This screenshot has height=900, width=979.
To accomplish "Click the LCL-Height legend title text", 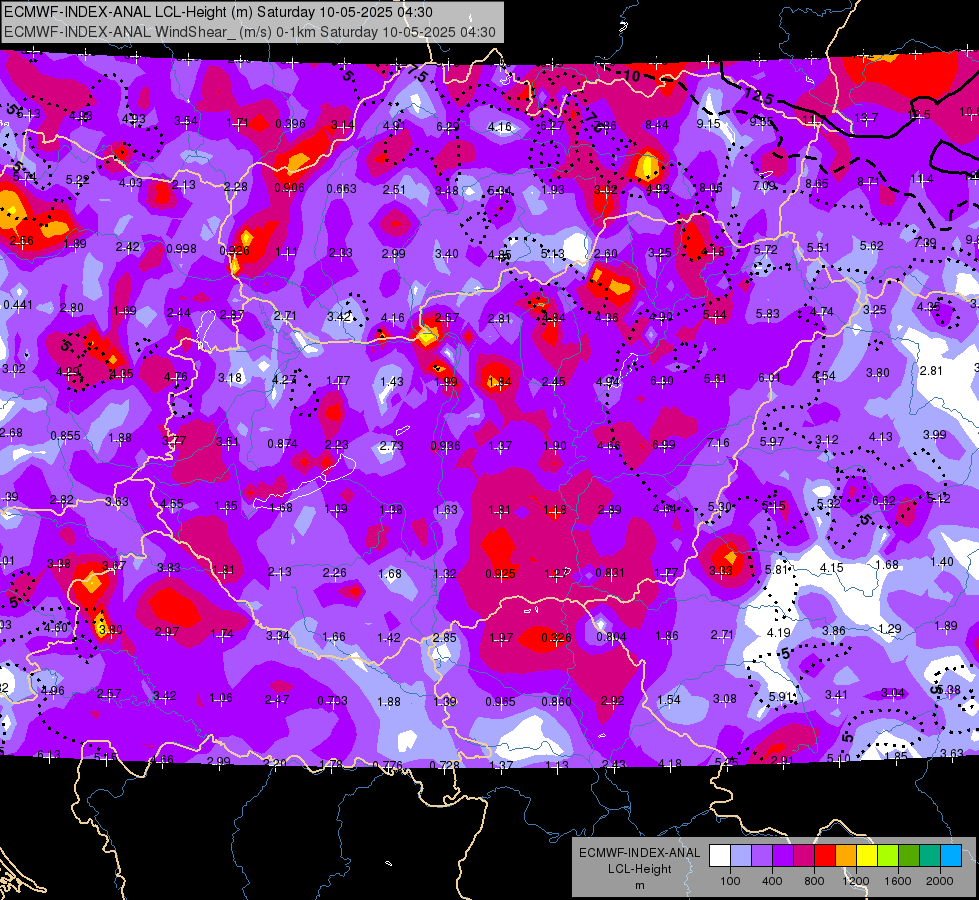I will coord(639,869).
